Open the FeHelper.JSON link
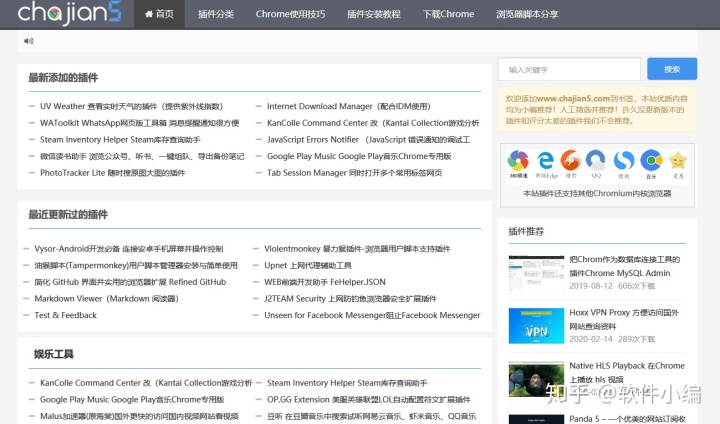The width and height of the screenshot is (720, 424). [325, 282]
